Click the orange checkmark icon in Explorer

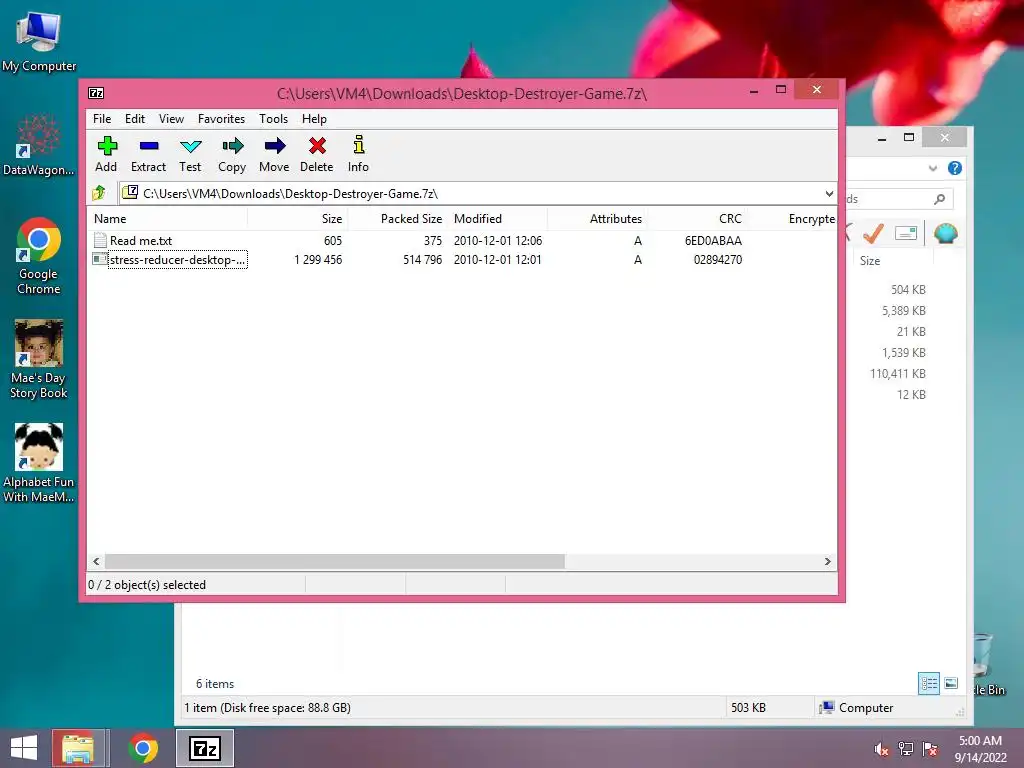point(874,232)
